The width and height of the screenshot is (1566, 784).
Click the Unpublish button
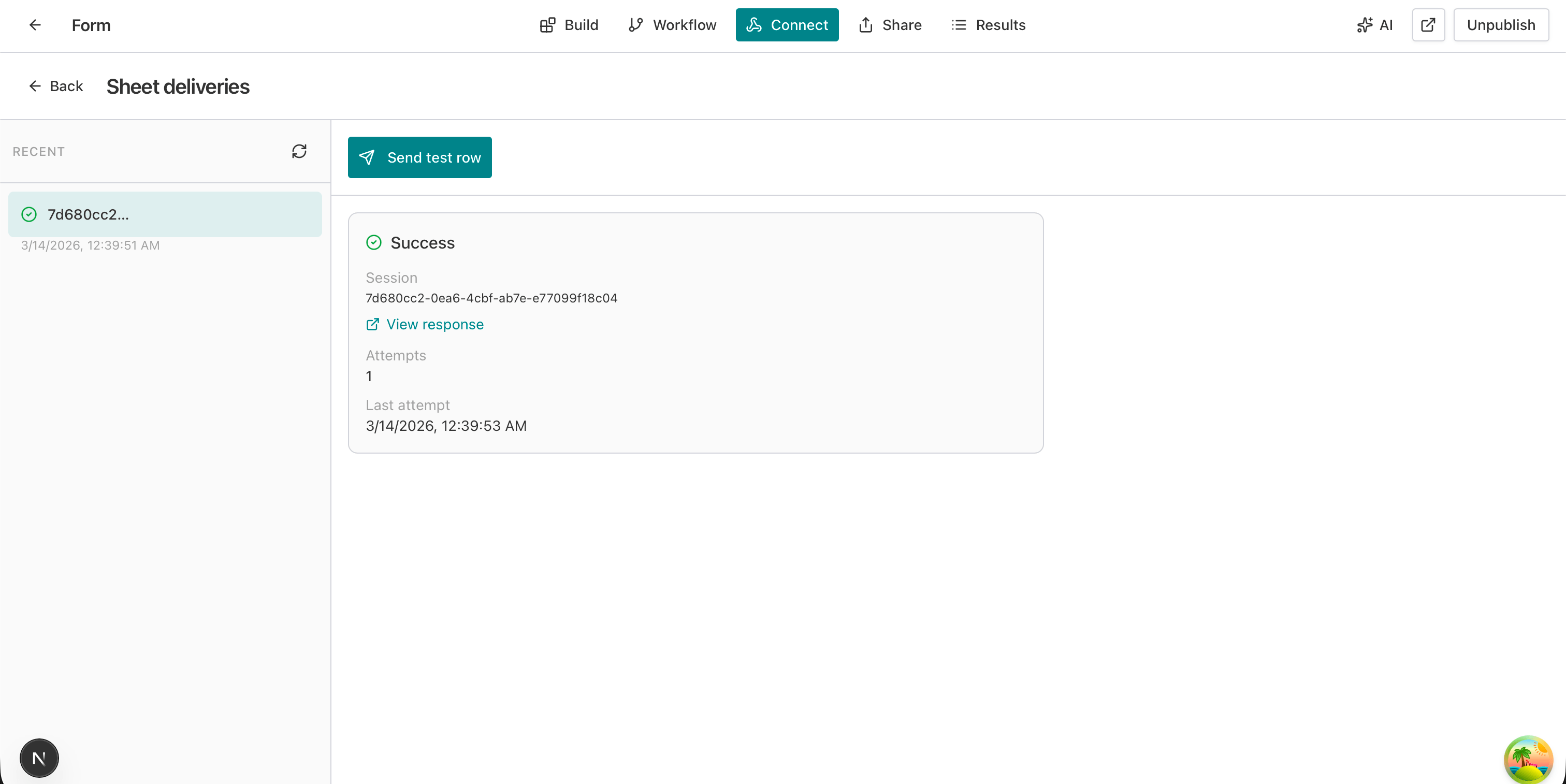tap(1500, 25)
